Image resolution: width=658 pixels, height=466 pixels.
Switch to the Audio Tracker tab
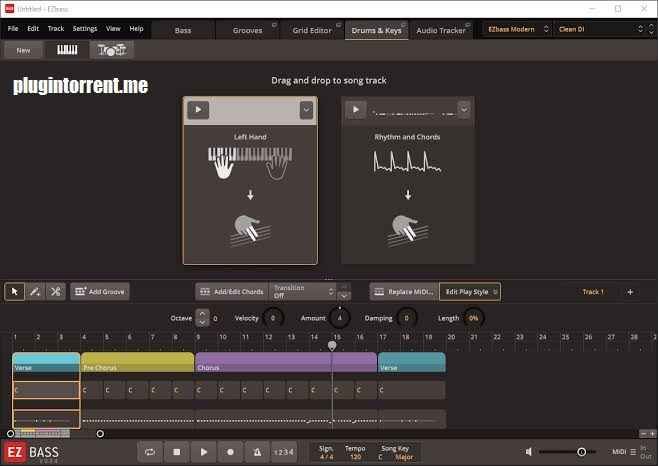tap(441, 30)
